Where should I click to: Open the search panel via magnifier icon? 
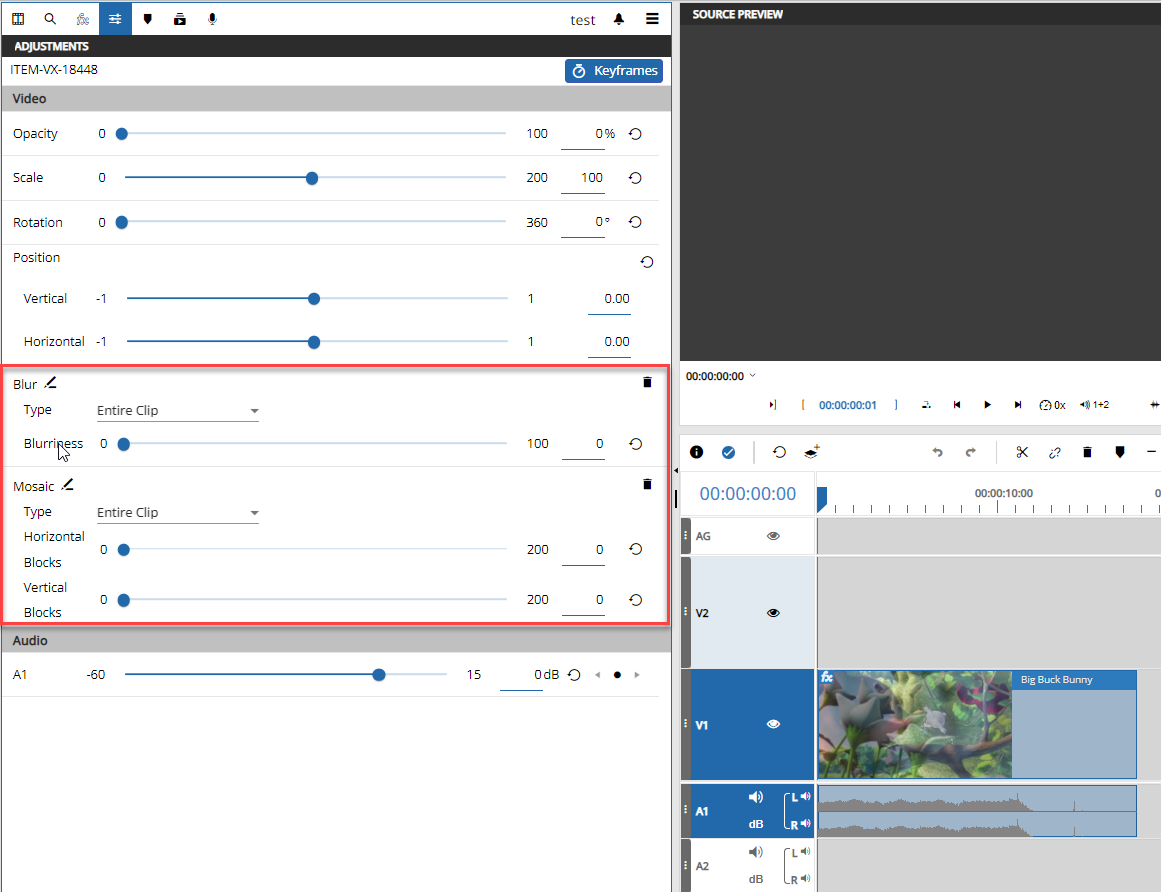[x=50, y=19]
